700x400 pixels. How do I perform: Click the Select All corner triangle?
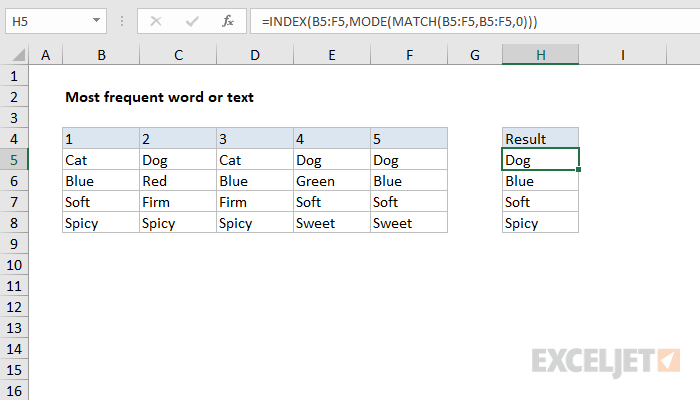[18, 55]
